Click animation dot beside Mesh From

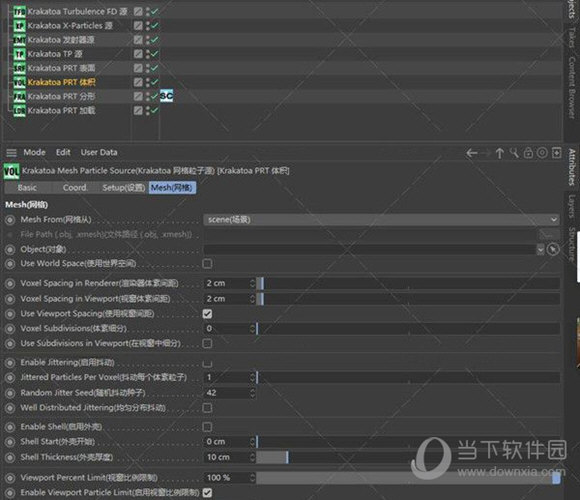(10, 220)
